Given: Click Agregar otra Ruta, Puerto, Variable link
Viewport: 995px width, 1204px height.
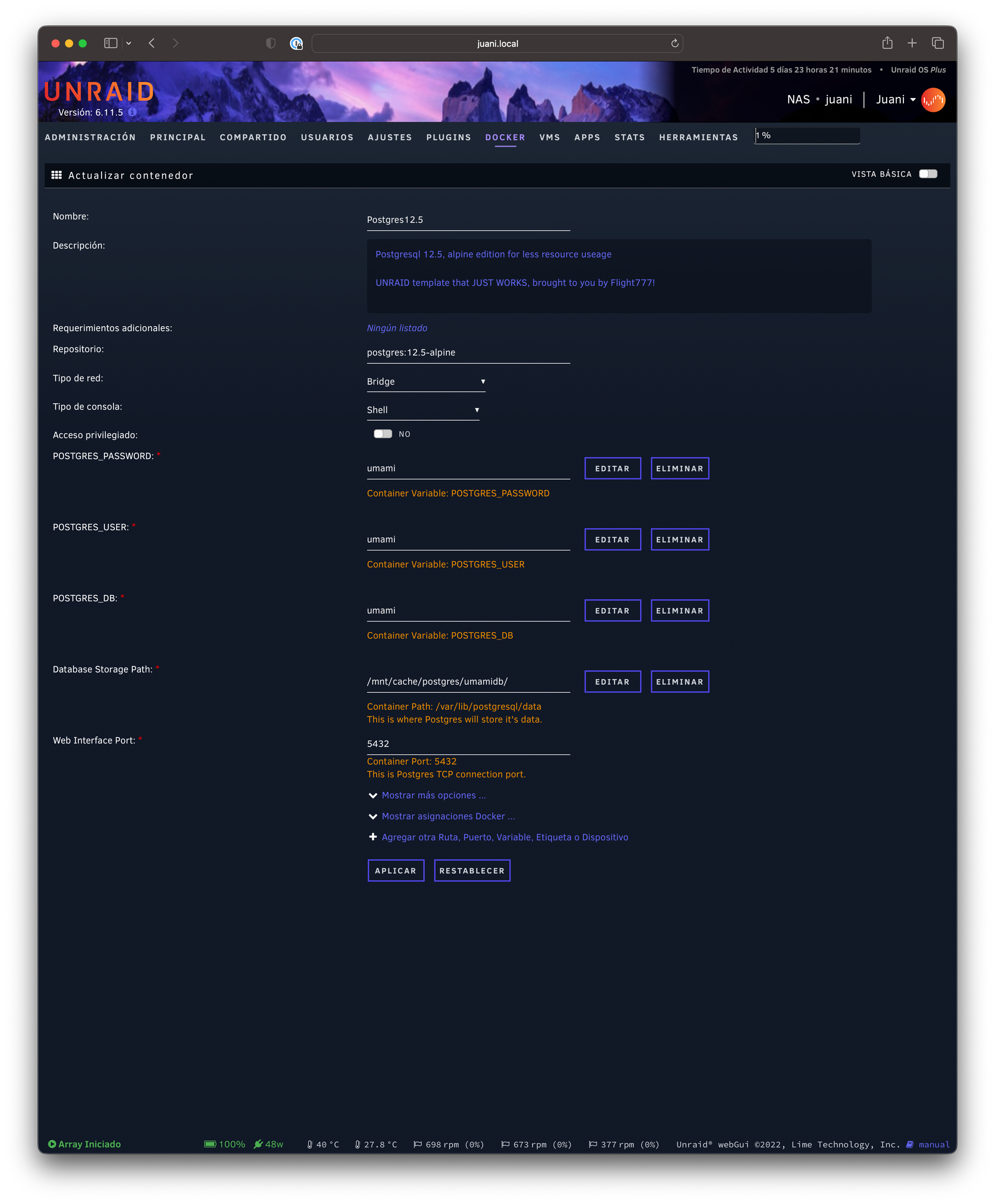Looking at the screenshot, I should [x=505, y=837].
